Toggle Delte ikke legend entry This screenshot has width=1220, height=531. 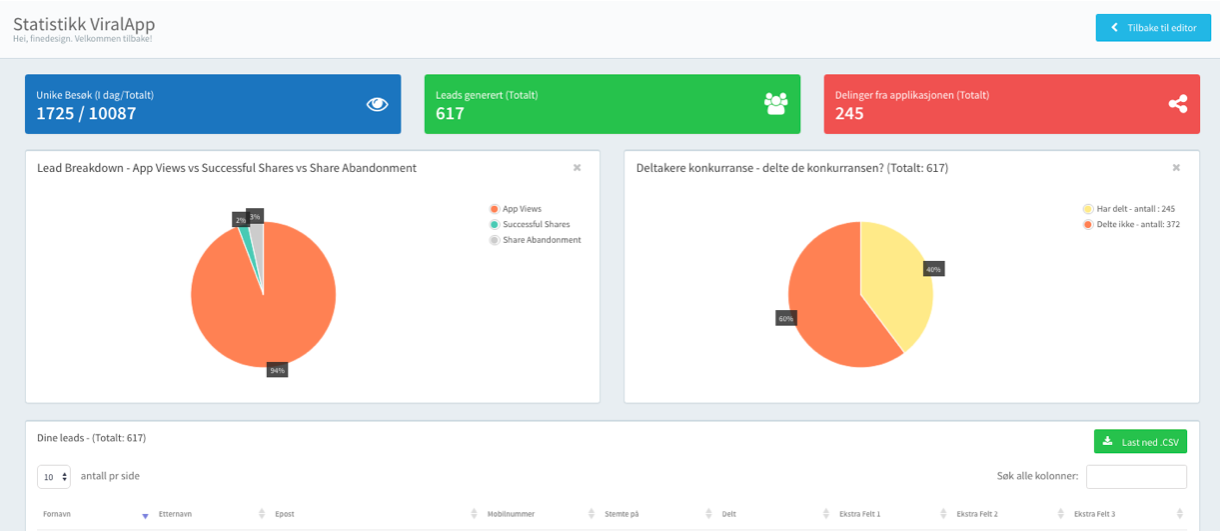point(1130,224)
